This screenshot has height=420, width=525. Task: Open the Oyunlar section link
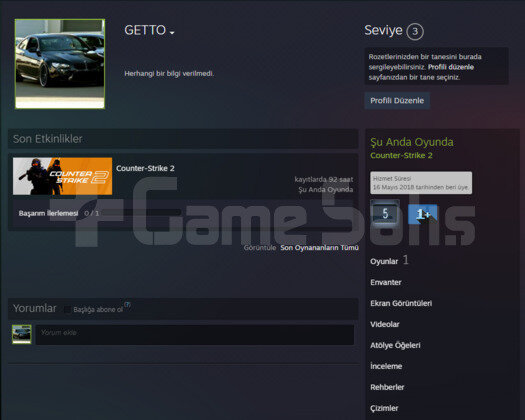[384, 261]
